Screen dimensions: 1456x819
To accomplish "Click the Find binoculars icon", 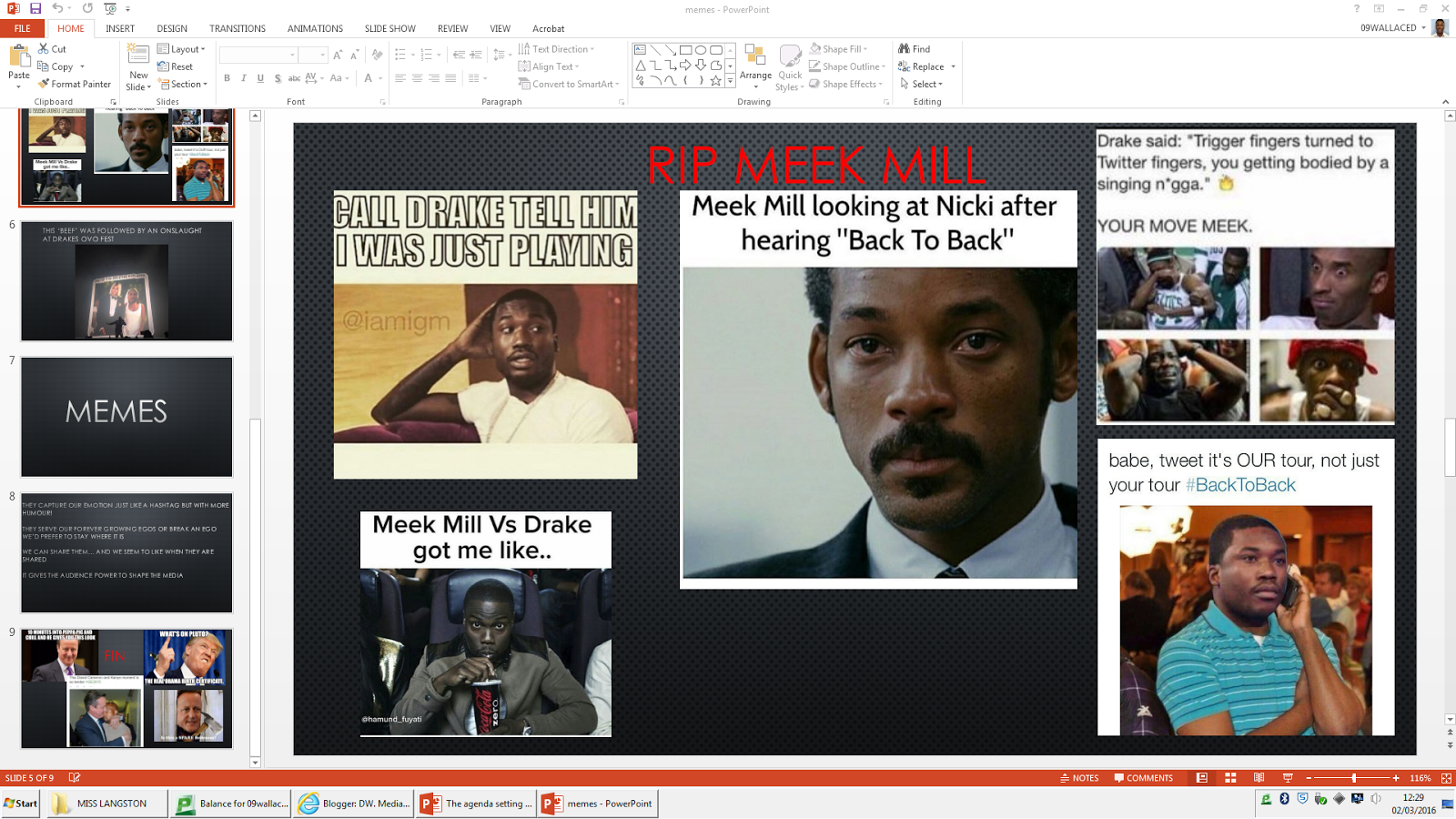I will (904, 49).
